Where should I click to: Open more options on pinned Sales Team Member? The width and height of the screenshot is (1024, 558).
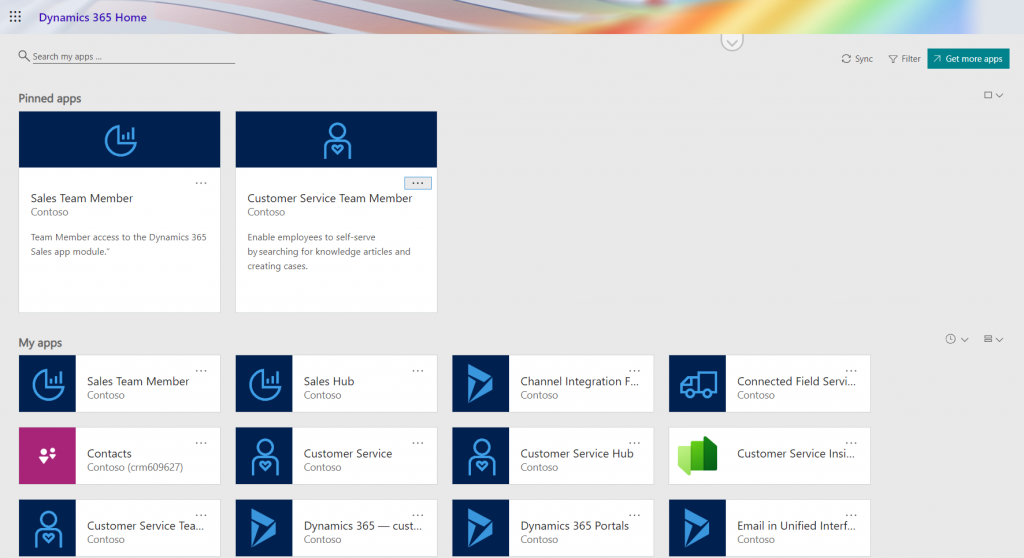click(x=201, y=183)
